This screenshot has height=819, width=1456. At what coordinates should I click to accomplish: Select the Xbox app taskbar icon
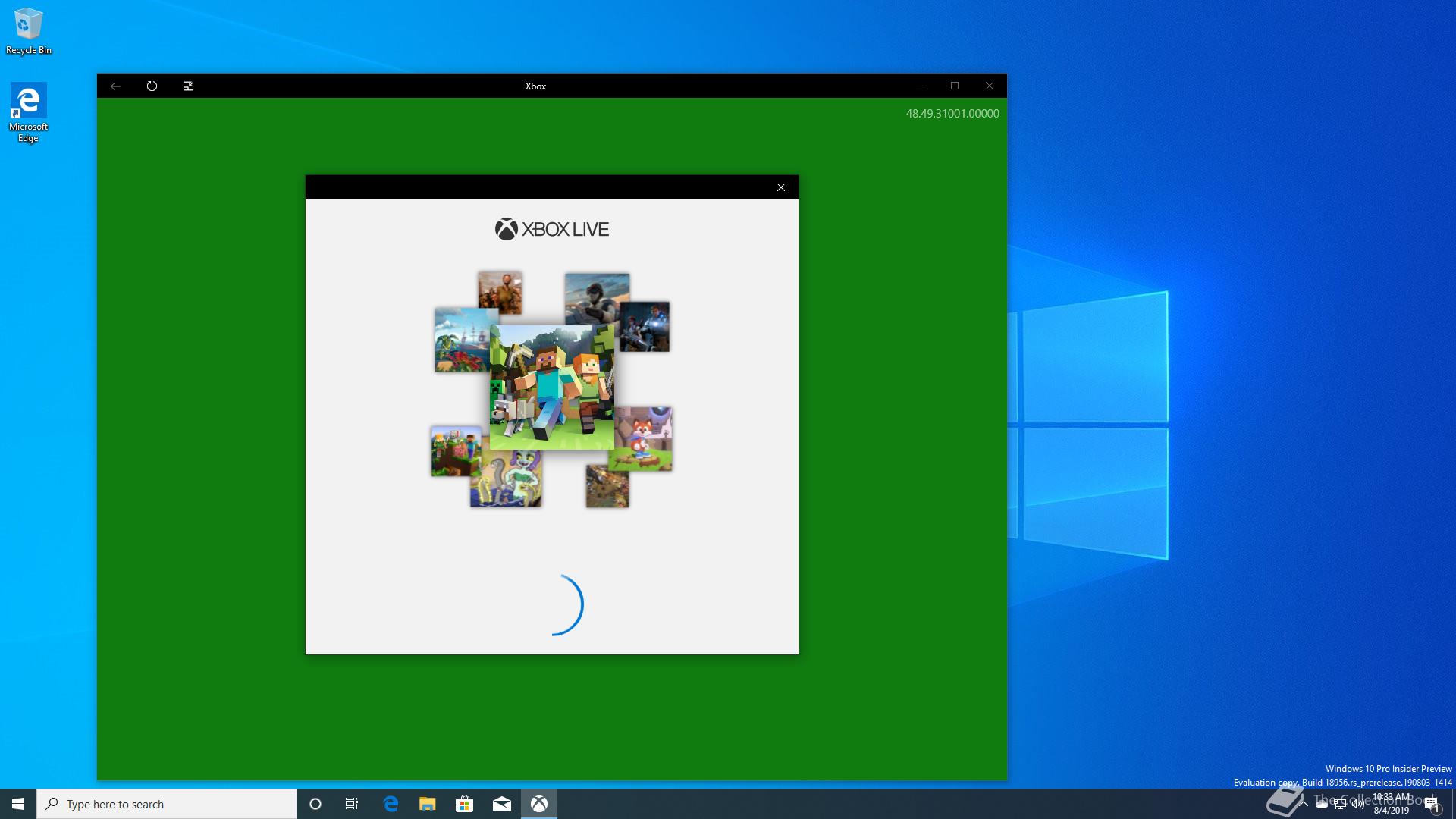coord(539,804)
